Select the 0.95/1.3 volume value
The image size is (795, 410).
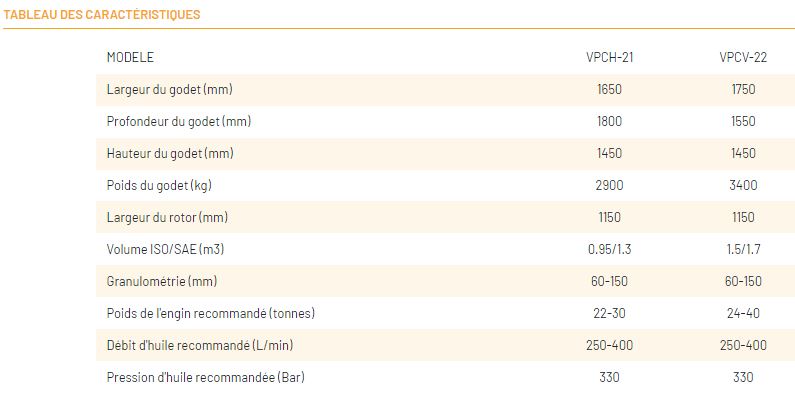pos(609,250)
